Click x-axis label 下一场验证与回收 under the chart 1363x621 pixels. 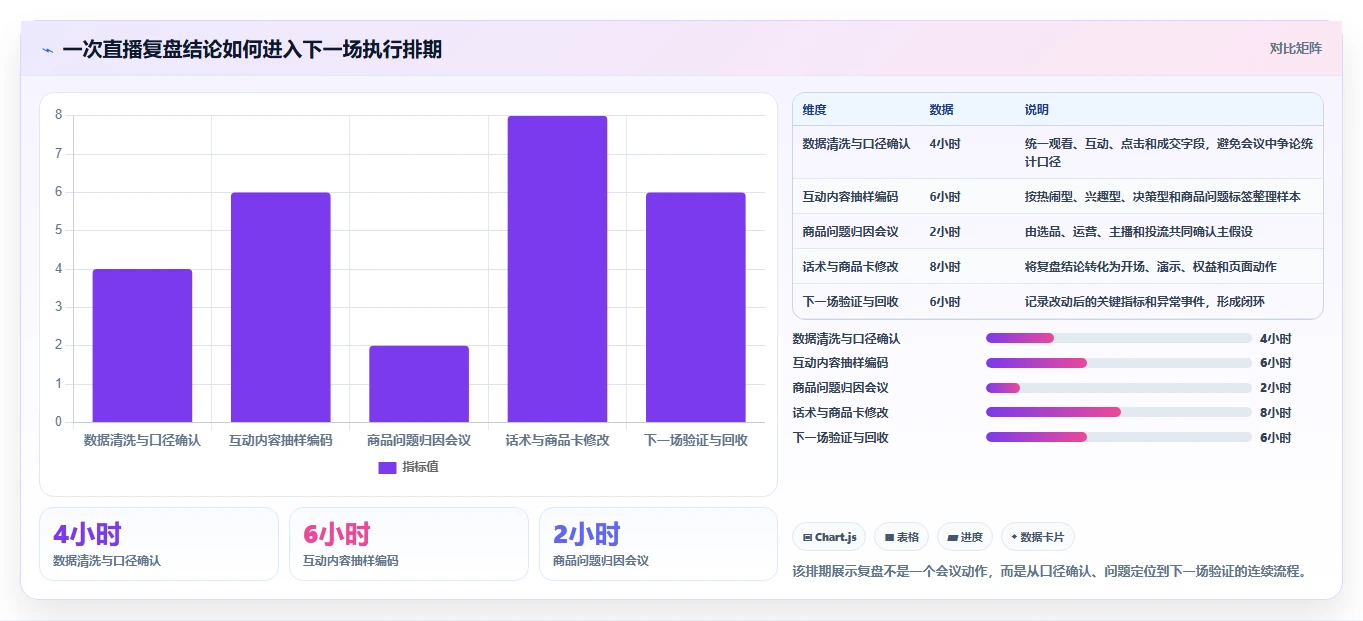tap(695, 440)
